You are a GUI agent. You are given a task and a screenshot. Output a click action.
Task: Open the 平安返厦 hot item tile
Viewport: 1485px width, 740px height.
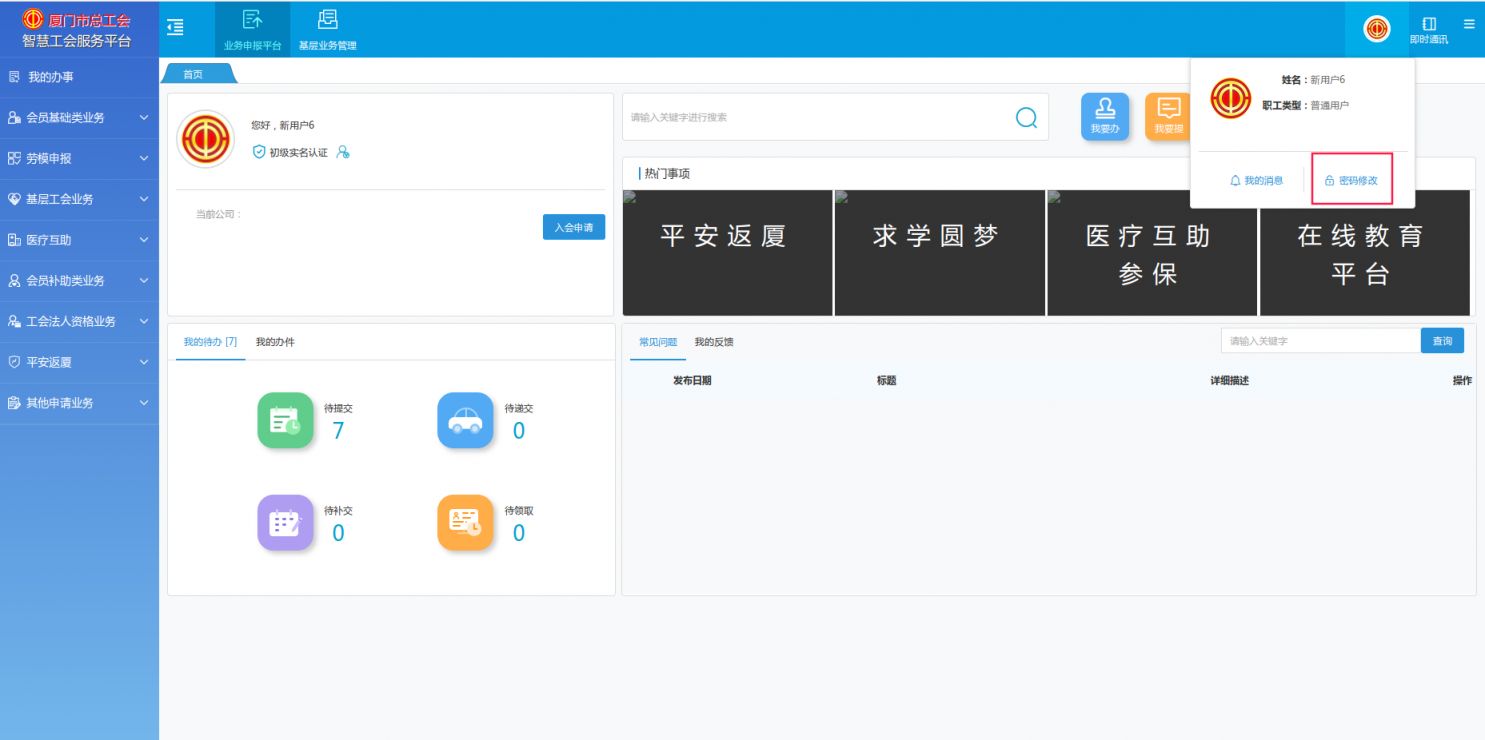727,253
